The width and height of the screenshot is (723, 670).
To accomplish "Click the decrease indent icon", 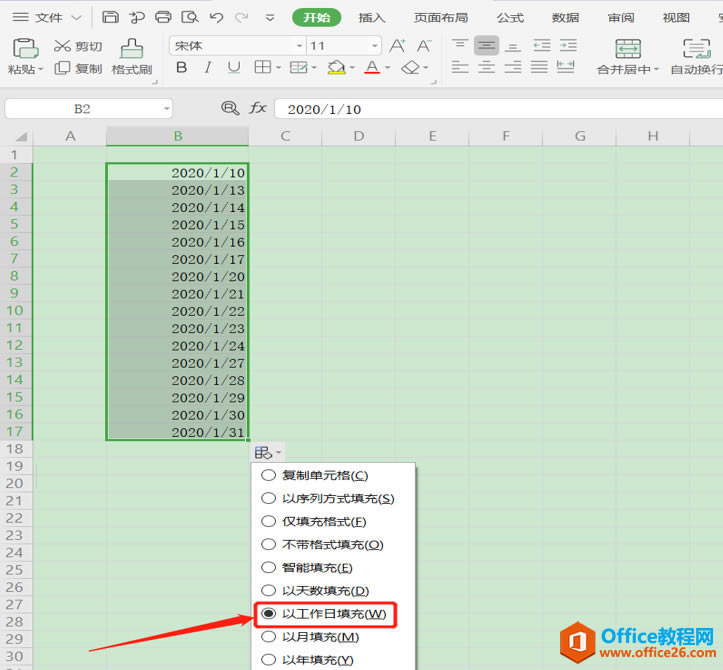I will coord(542,45).
